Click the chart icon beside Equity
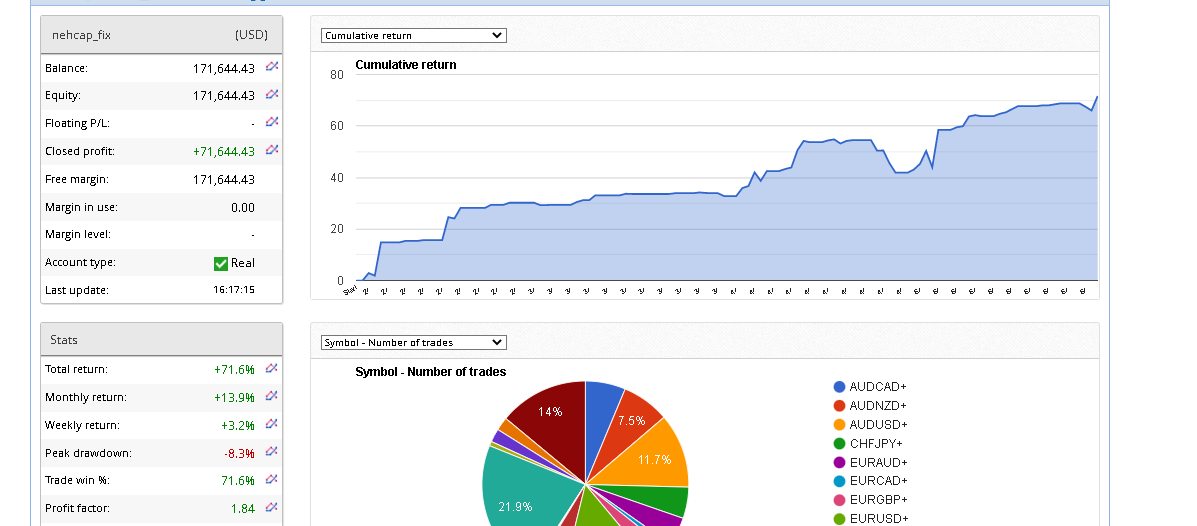The image size is (1197, 526). pyautogui.click(x=271, y=95)
